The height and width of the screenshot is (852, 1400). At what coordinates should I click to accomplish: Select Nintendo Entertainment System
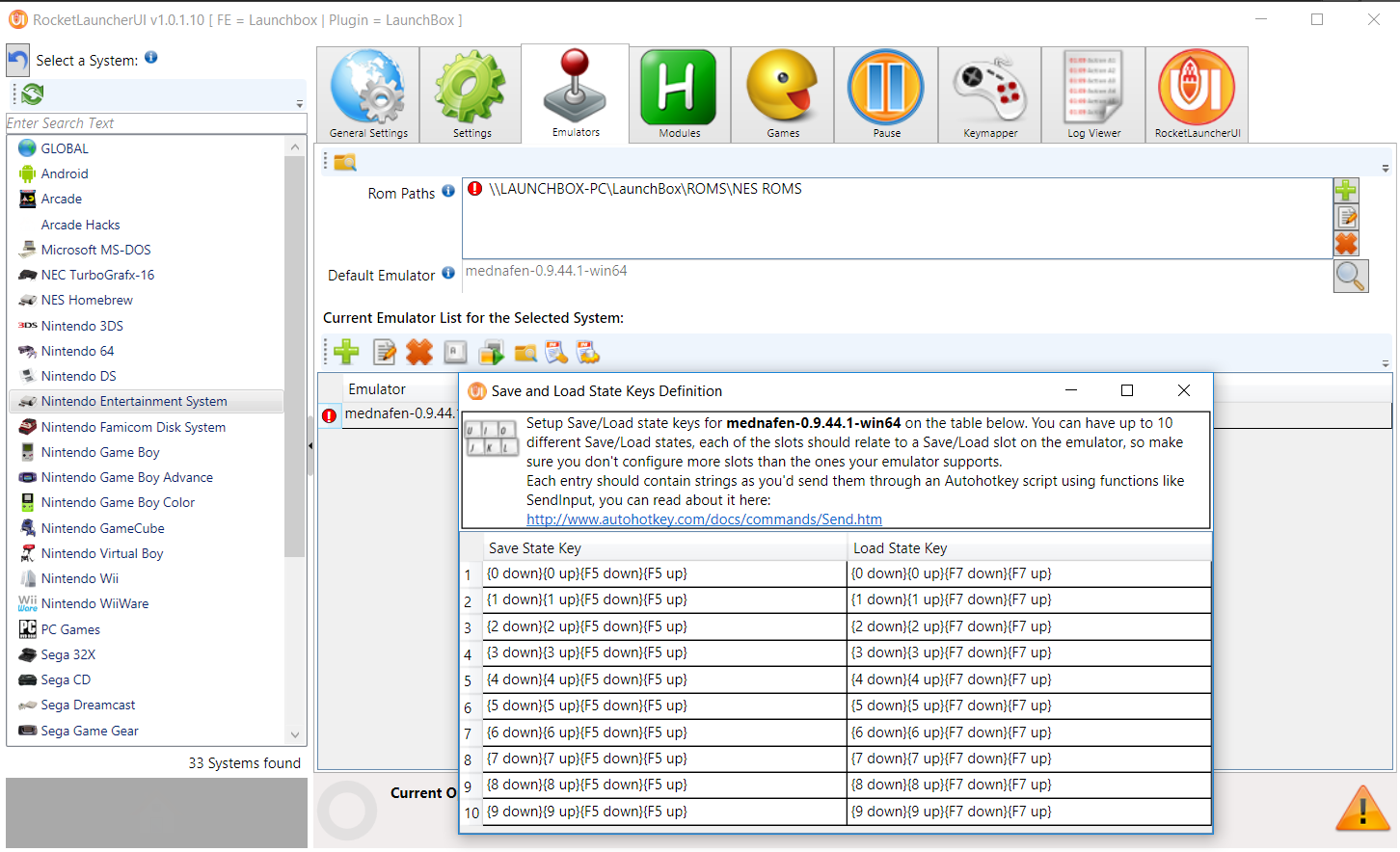click(146, 401)
